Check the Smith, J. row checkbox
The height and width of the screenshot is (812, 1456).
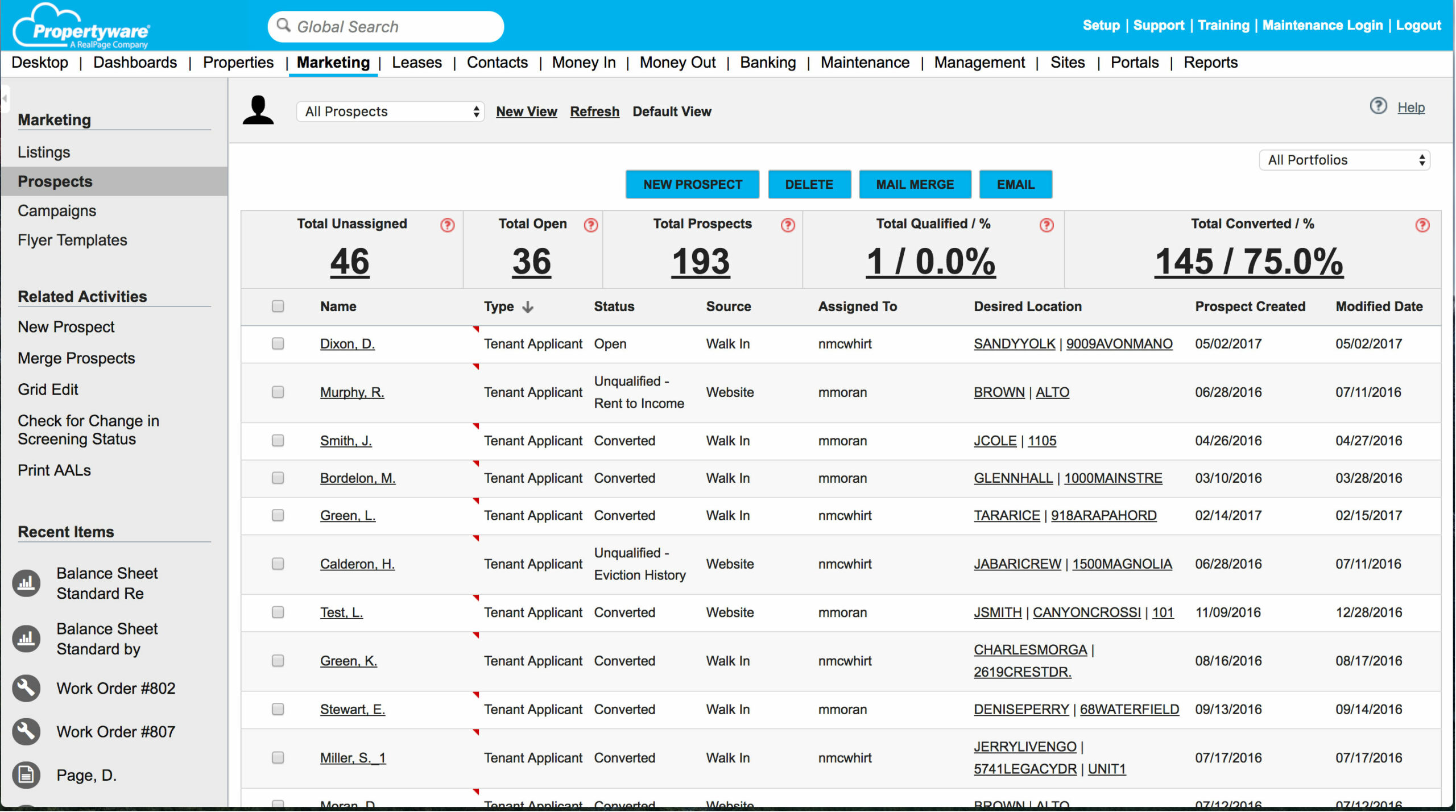point(278,441)
